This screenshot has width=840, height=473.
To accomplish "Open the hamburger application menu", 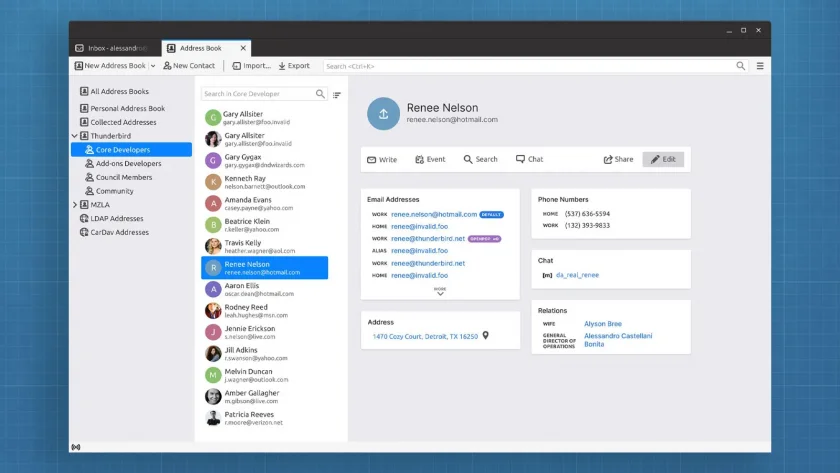I will (760, 66).
